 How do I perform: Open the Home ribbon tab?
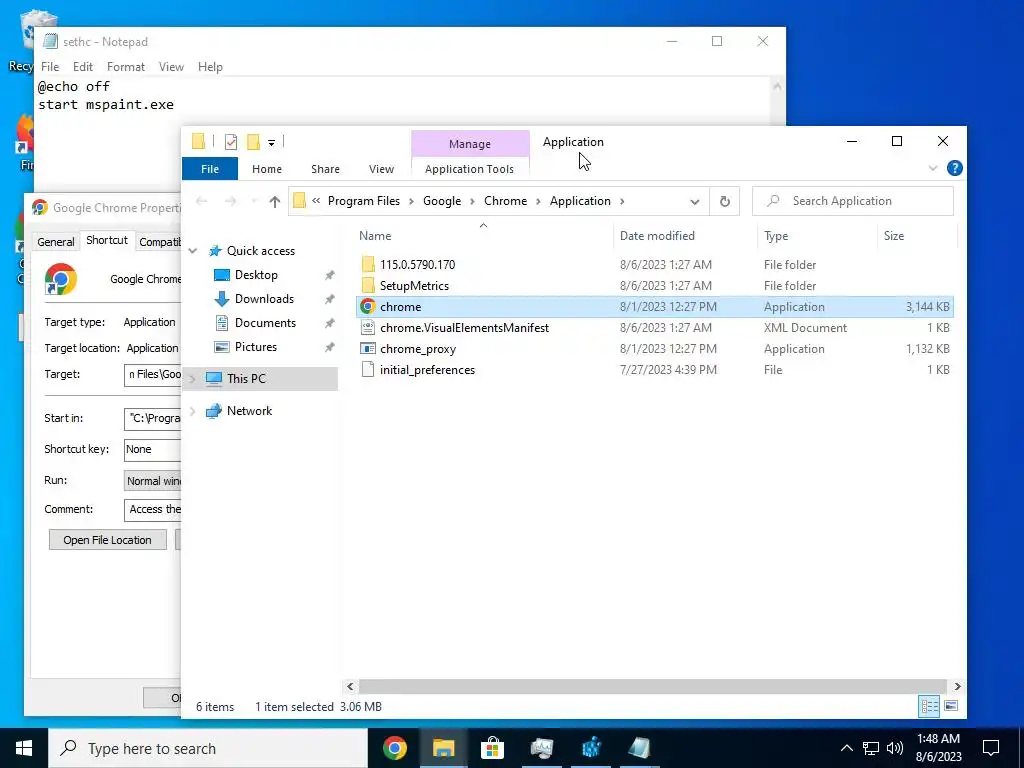tap(266, 169)
